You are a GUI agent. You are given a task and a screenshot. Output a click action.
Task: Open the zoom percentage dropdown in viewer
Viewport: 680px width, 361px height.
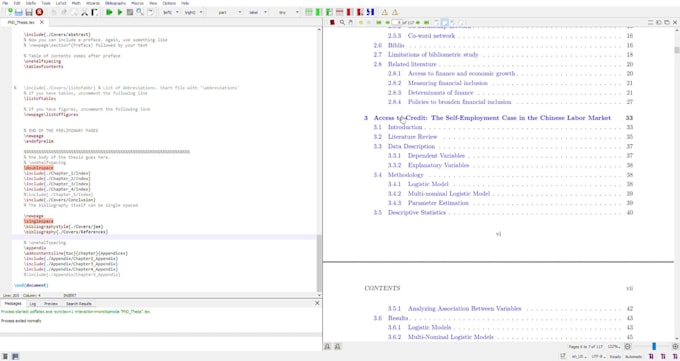tap(614, 346)
